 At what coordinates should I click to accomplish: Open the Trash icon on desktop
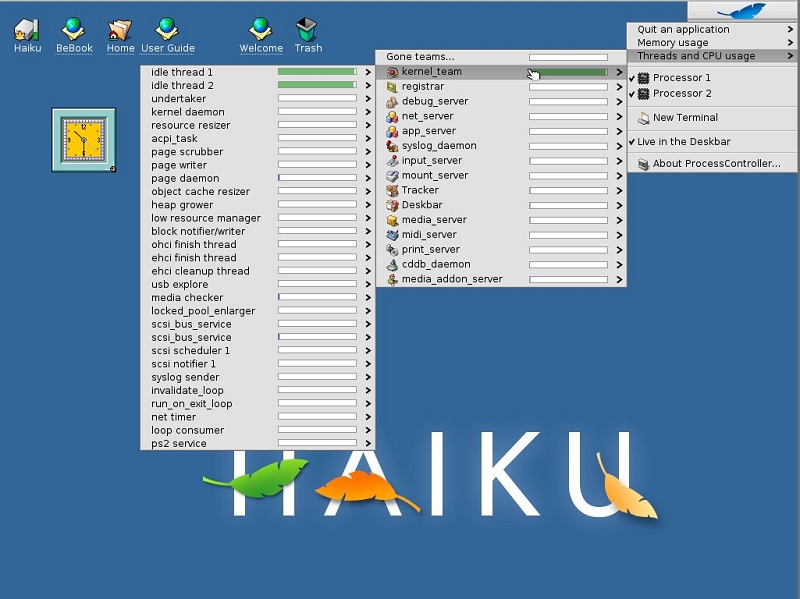click(x=307, y=30)
